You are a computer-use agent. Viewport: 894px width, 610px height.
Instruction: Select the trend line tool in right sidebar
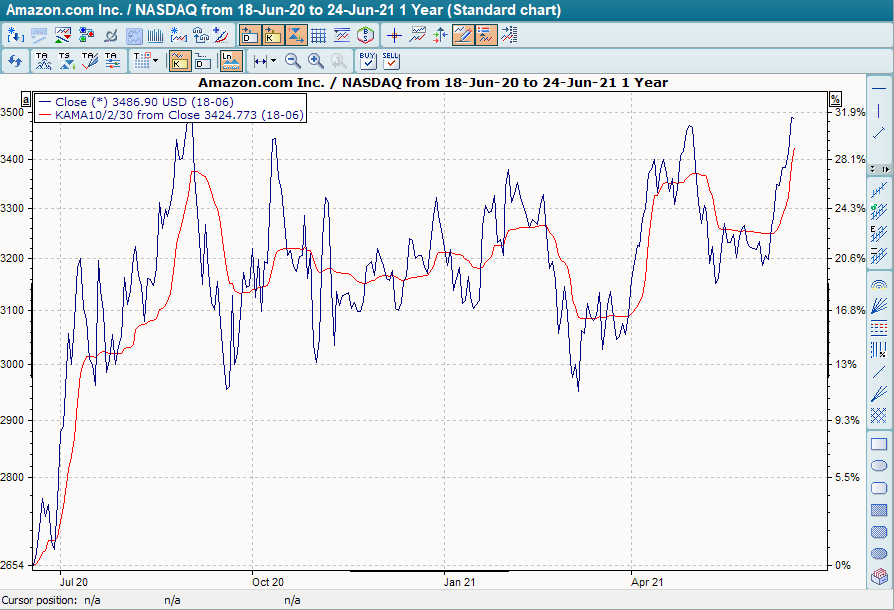click(877, 133)
